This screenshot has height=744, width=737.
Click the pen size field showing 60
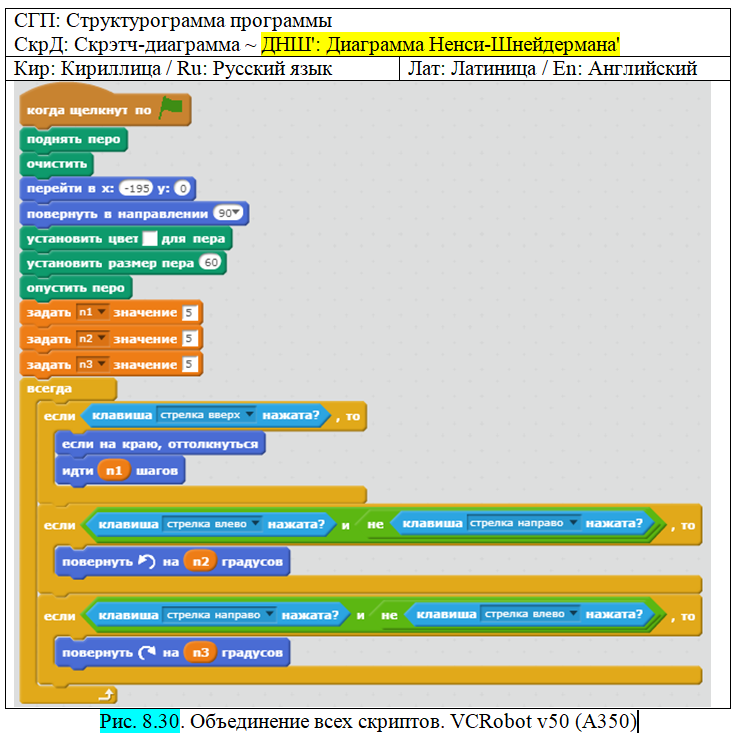[209, 263]
